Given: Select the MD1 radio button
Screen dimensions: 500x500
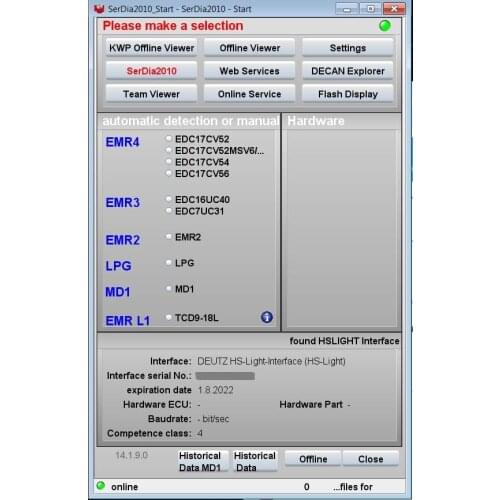Looking at the screenshot, I should point(169,288).
